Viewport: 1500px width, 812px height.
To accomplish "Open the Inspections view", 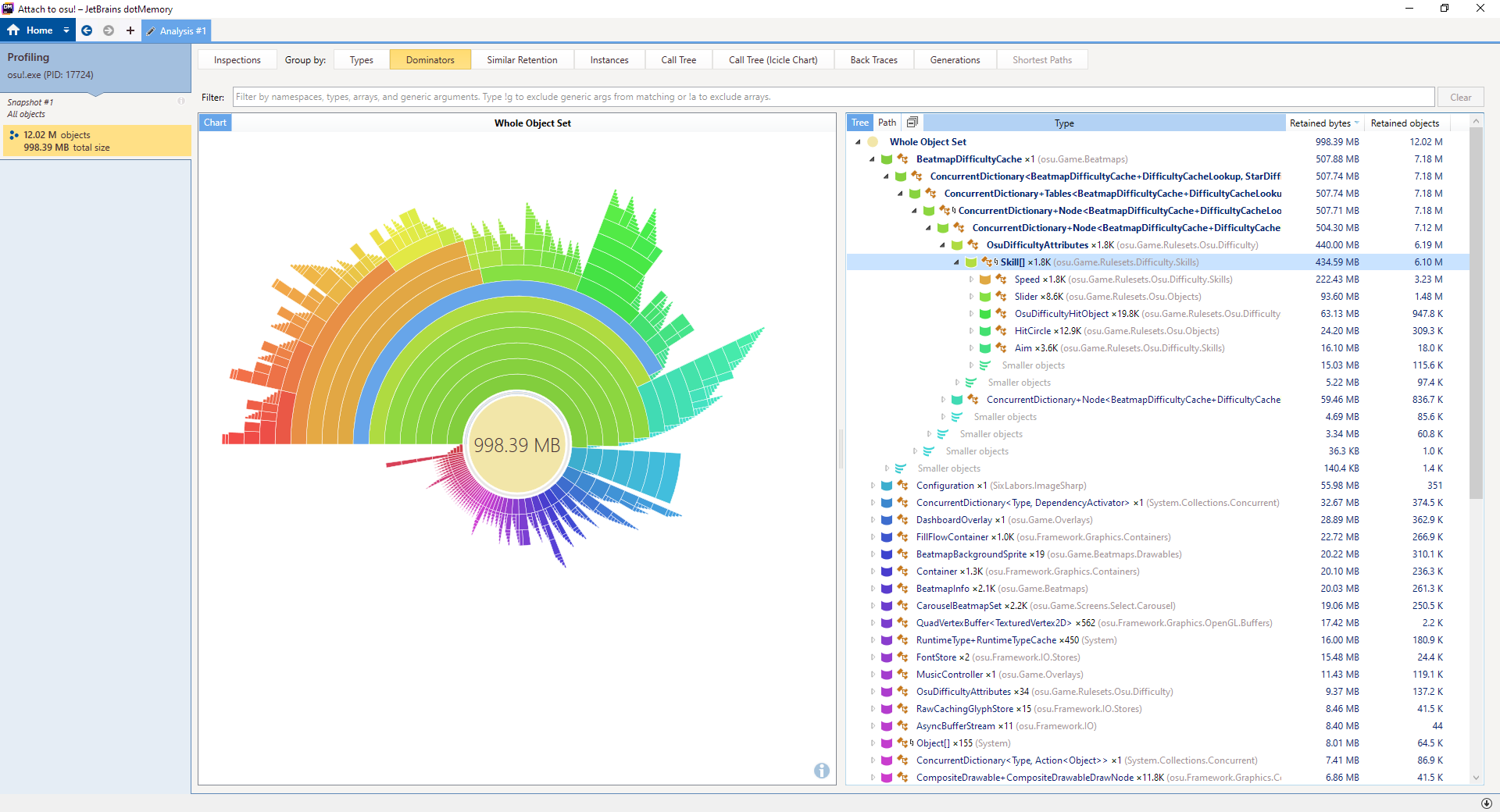I will coord(237,60).
